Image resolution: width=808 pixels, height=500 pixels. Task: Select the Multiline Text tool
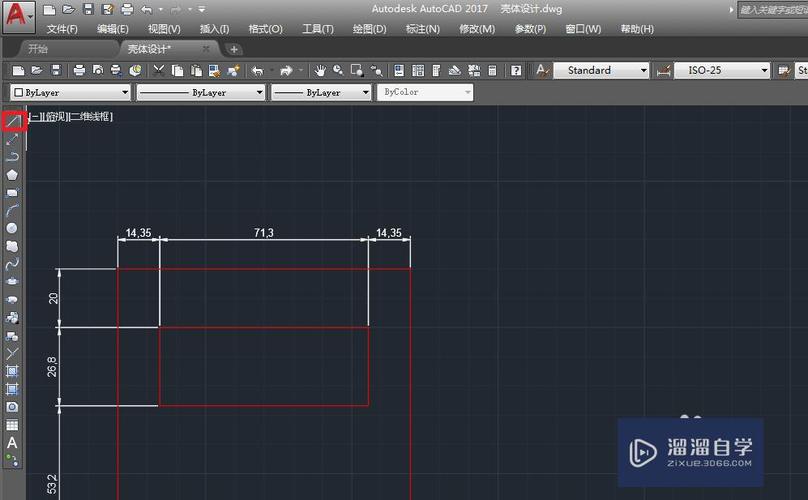[x=12, y=443]
